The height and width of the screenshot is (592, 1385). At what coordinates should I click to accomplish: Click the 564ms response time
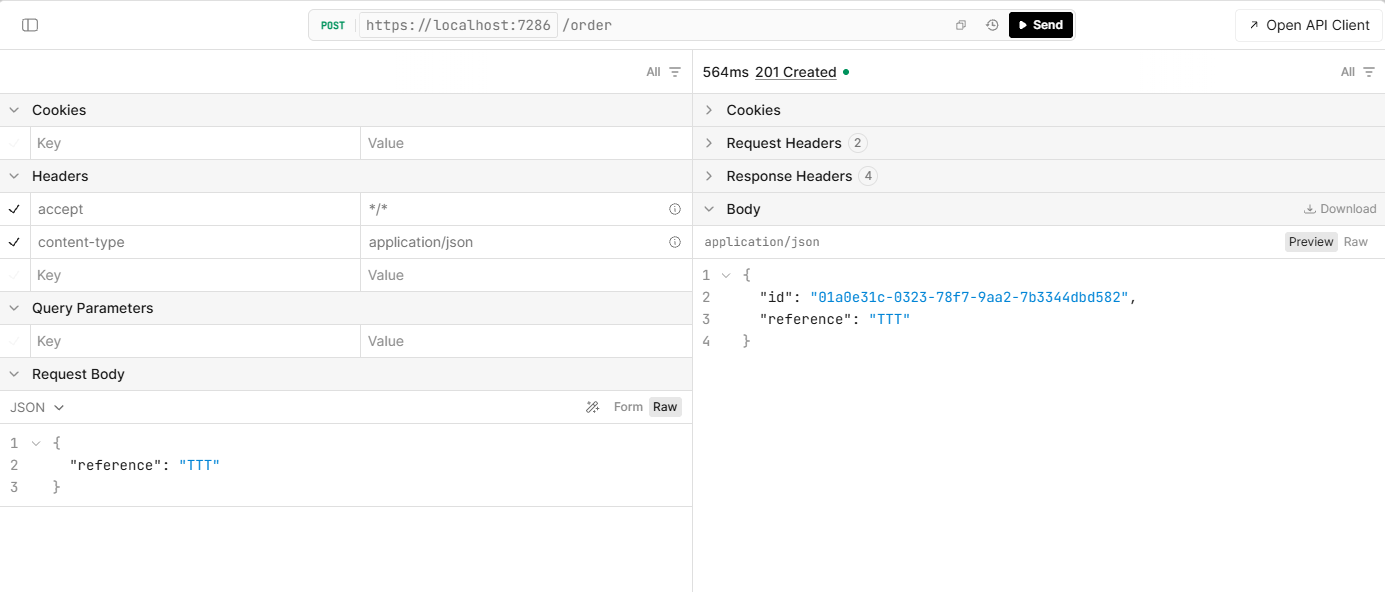[x=725, y=72]
